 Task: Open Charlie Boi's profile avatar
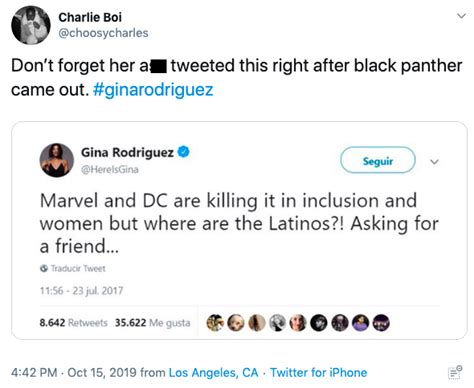(x=31, y=25)
